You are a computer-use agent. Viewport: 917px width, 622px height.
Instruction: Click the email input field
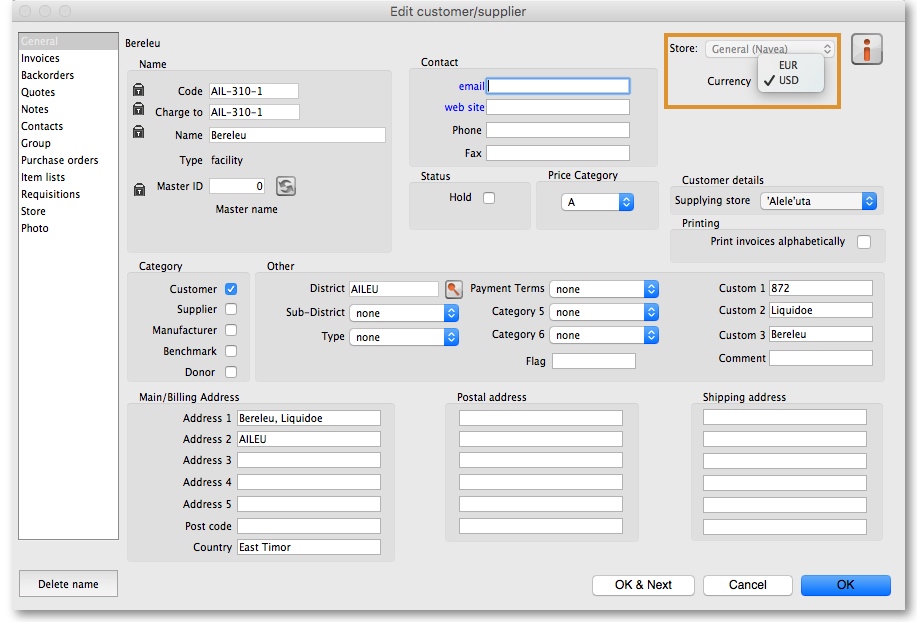tap(558, 86)
